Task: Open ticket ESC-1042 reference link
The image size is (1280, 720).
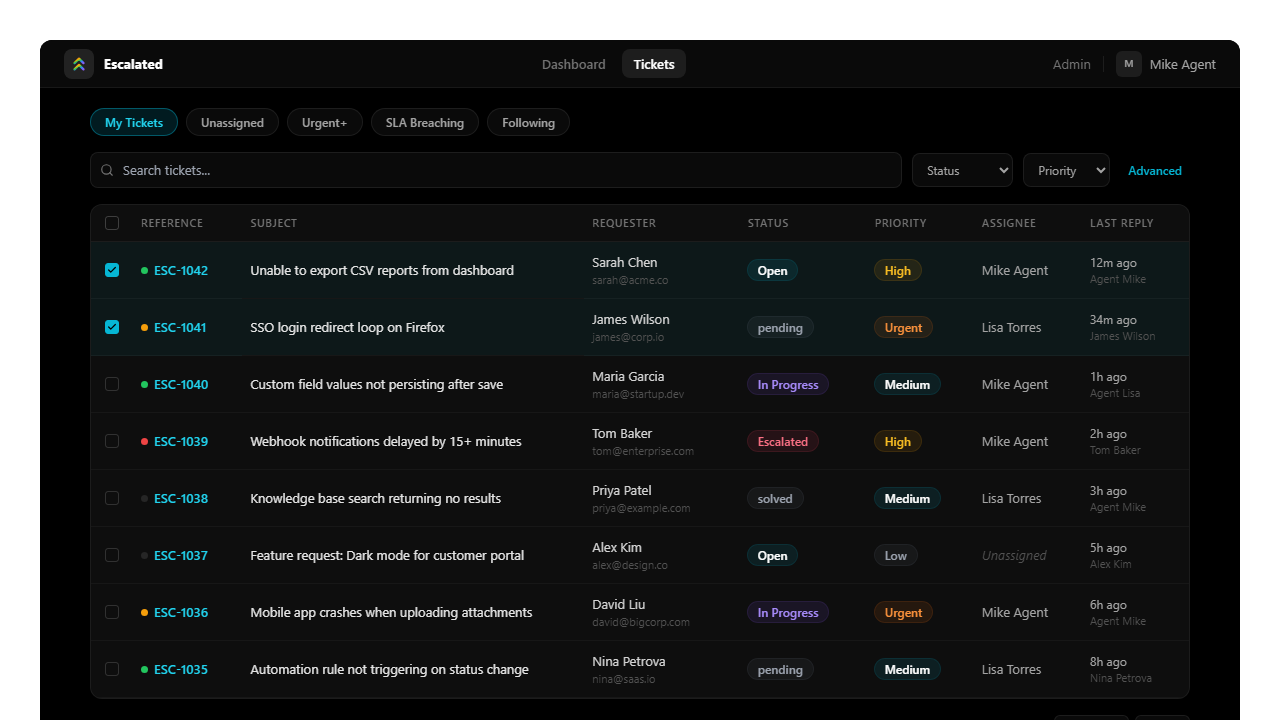Action: (x=181, y=270)
